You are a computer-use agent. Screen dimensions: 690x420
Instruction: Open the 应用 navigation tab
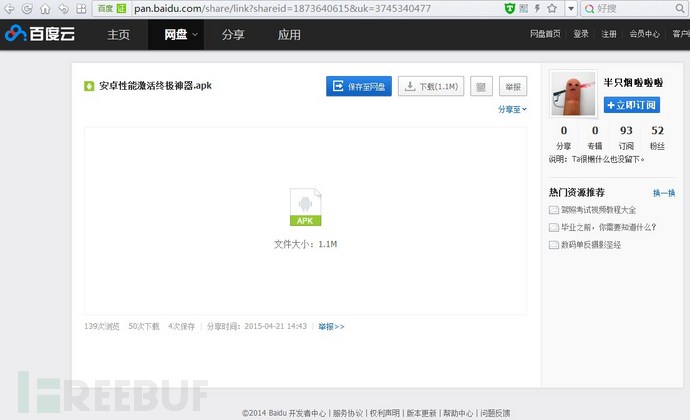[x=289, y=34]
